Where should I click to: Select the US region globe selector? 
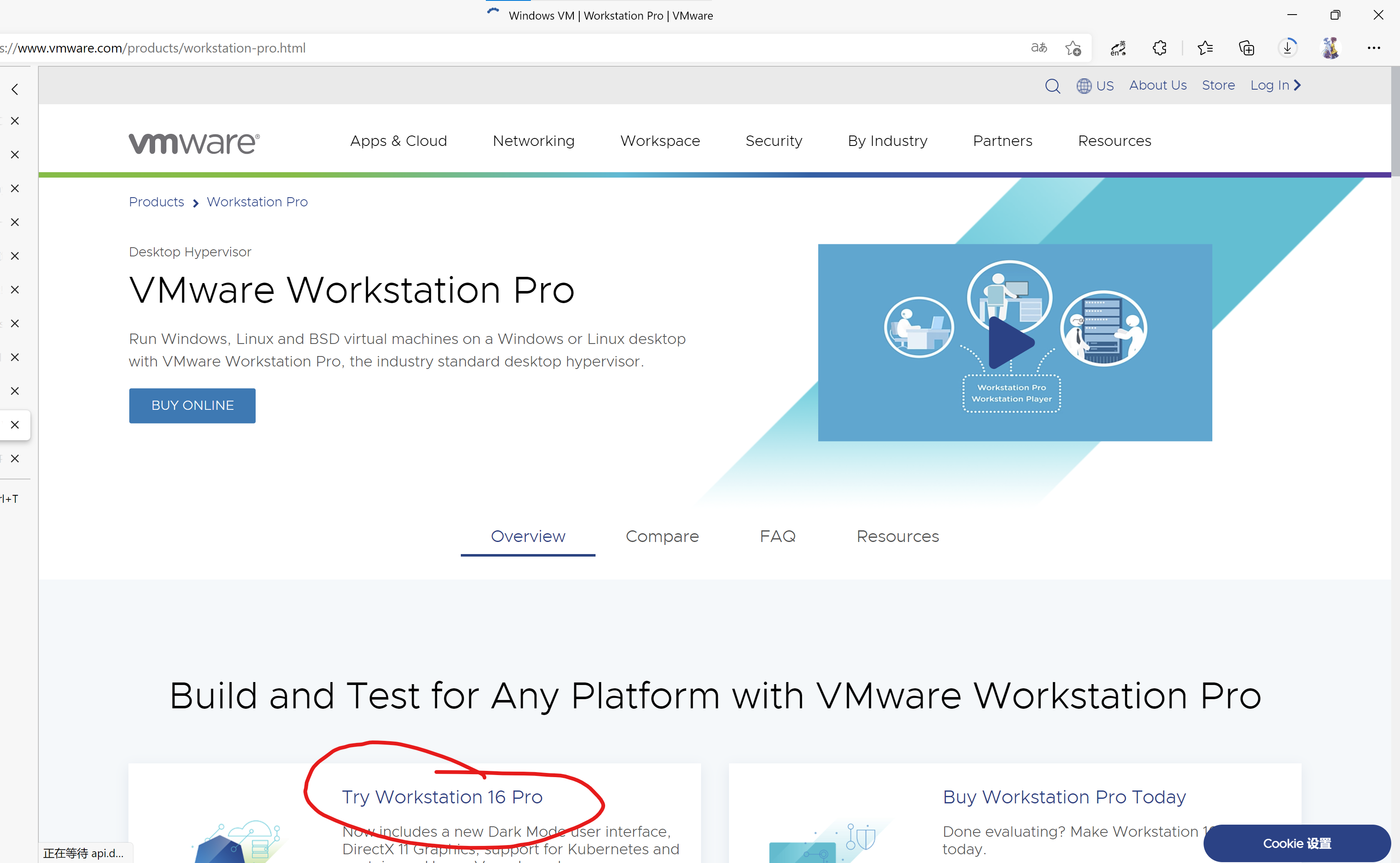click(1095, 85)
